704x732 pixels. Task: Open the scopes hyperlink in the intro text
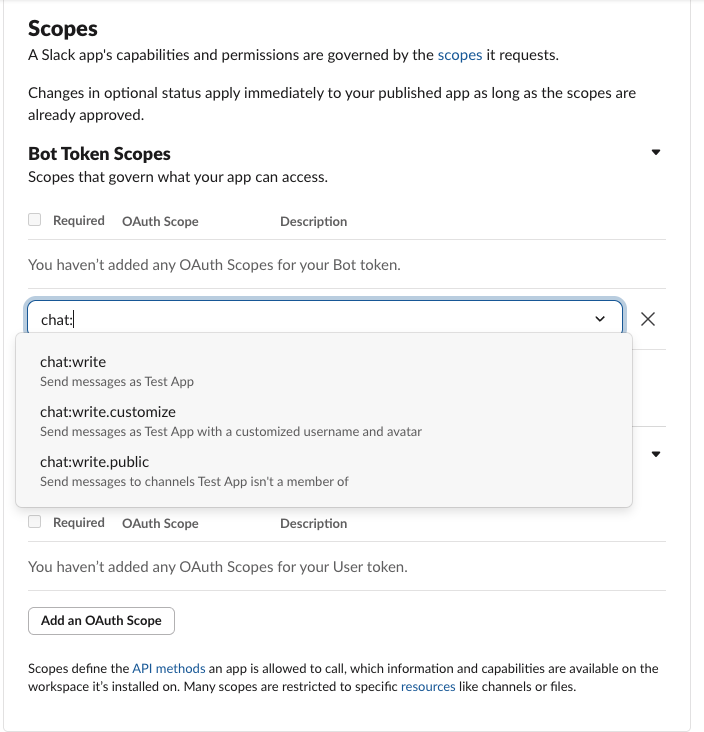460,56
